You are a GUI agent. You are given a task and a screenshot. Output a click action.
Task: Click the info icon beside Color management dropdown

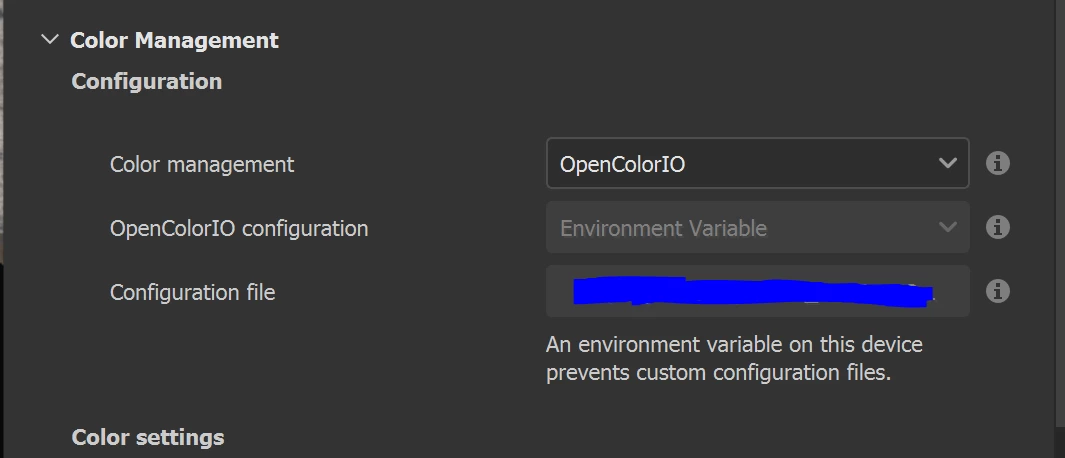tap(997, 163)
